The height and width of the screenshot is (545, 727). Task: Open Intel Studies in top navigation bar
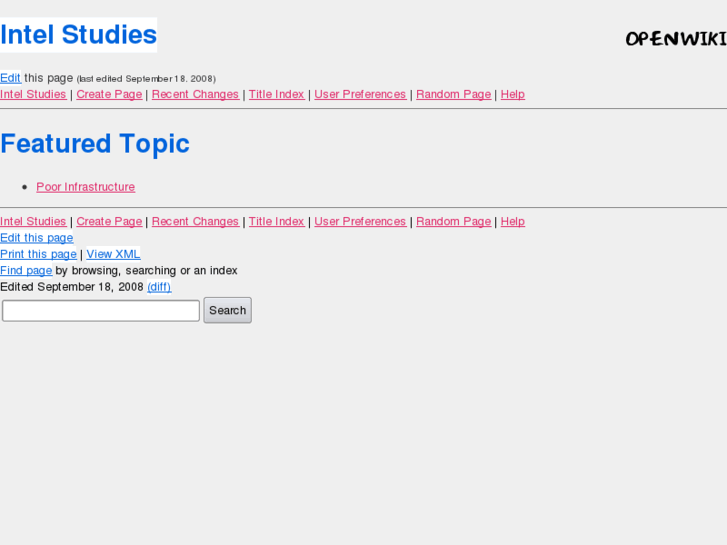click(33, 94)
